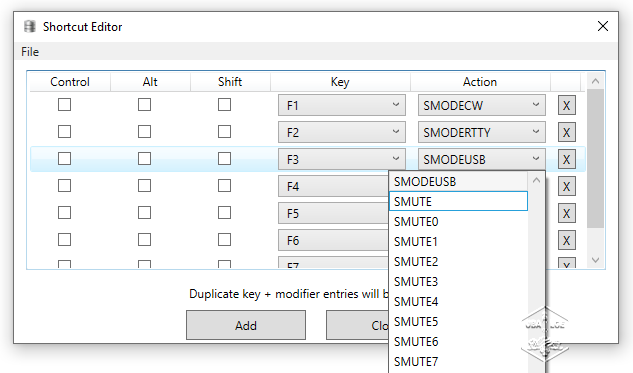Choose SMUTE2 from the list
This screenshot has width=633, height=373.
(x=458, y=262)
